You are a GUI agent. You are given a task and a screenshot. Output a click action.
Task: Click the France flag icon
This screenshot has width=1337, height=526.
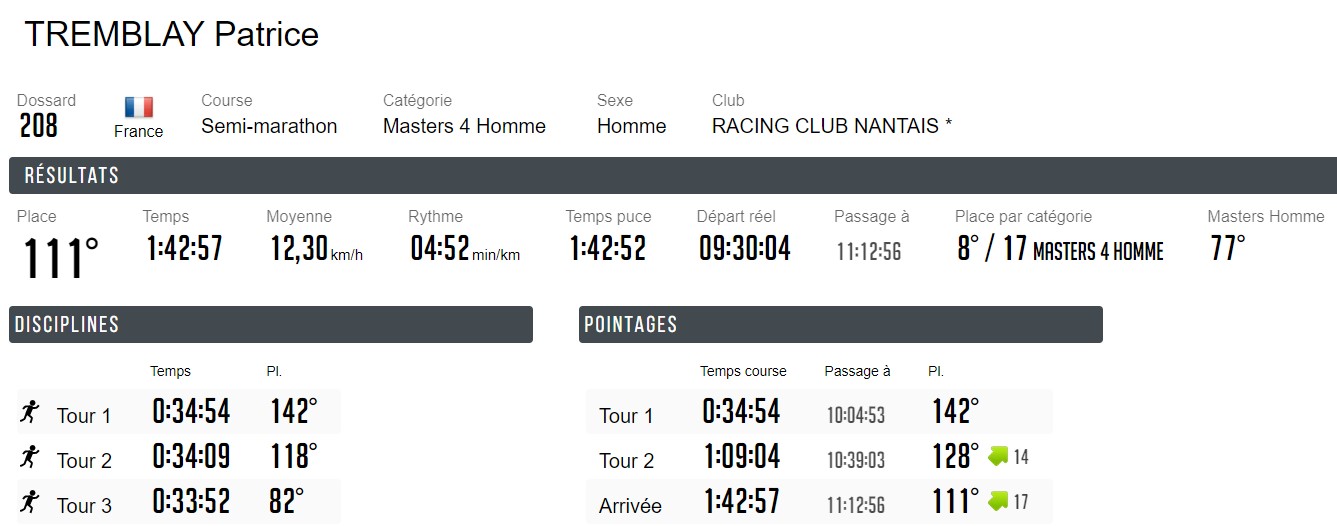tap(139, 107)
